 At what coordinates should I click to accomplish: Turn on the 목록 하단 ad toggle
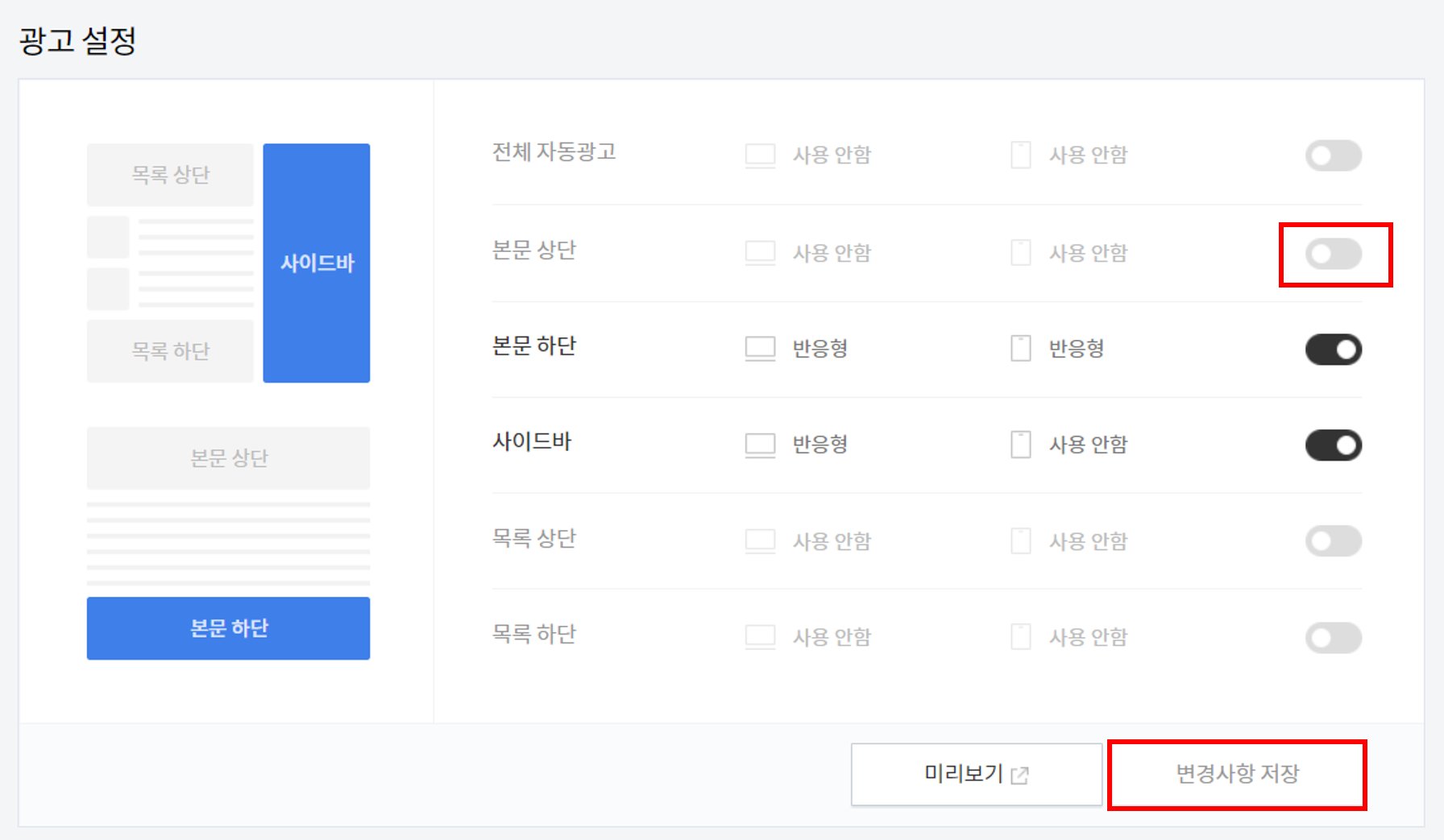click(1334, 638)
